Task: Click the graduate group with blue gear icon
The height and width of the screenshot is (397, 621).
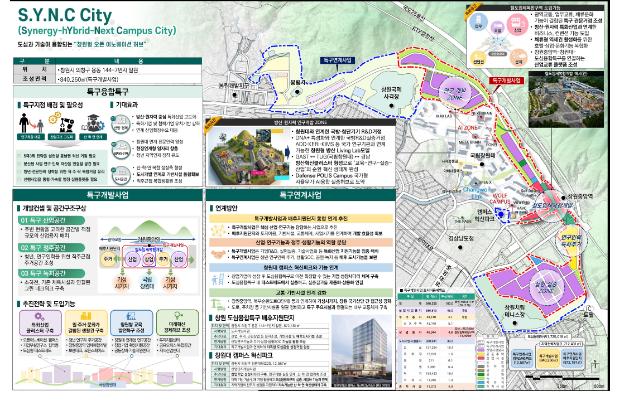Action: click(93, 123)
